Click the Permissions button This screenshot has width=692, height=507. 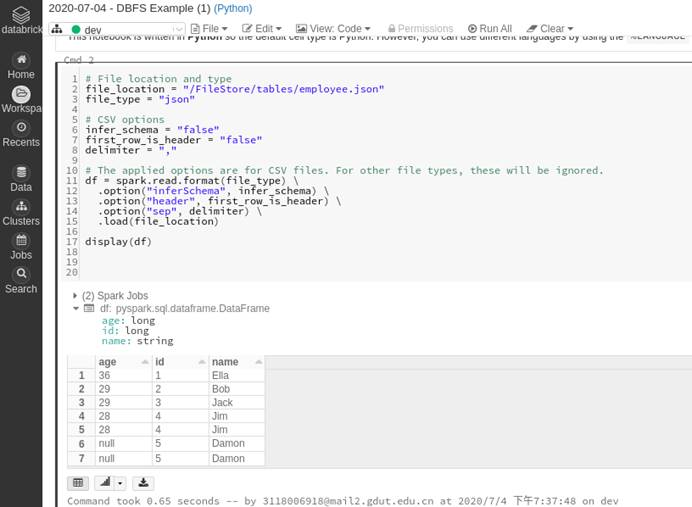pyautogui.click(x=420, y=29)
